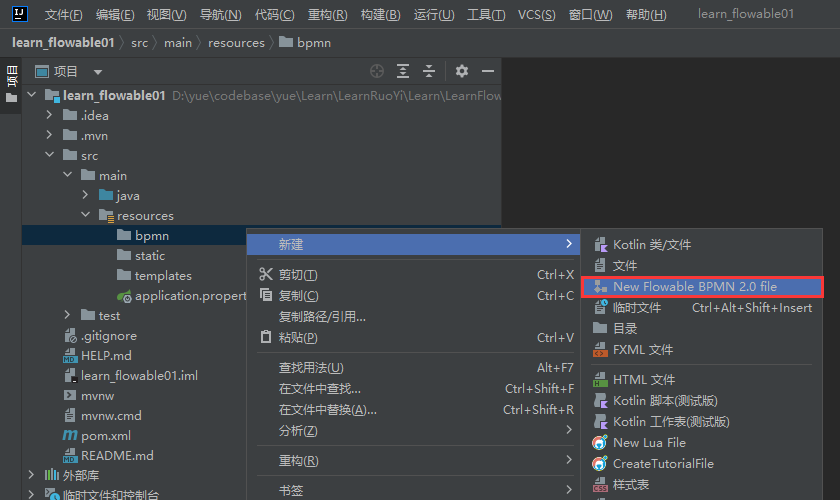The width and height of the screenshot is (840, 500).
Task: Choose 复制路径/引用... option
Action: tap(413, 316)
